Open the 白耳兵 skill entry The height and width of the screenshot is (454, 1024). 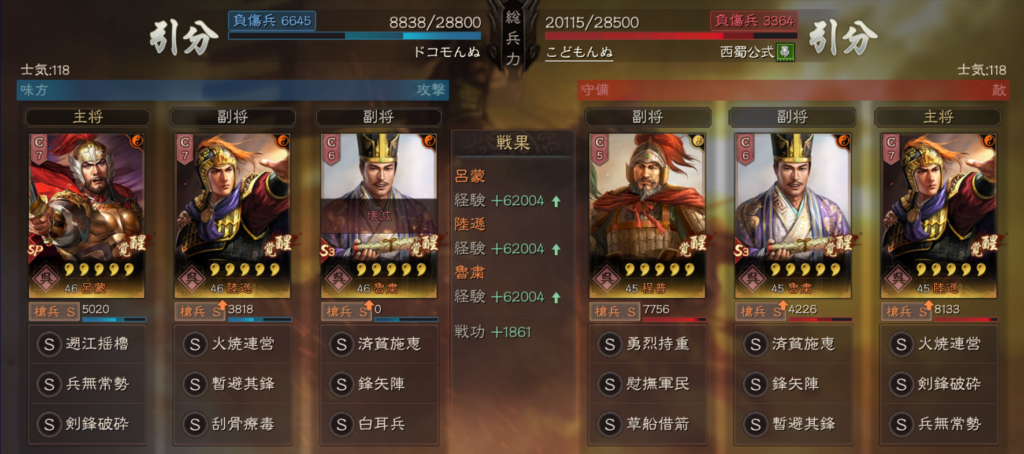[379, 423]
